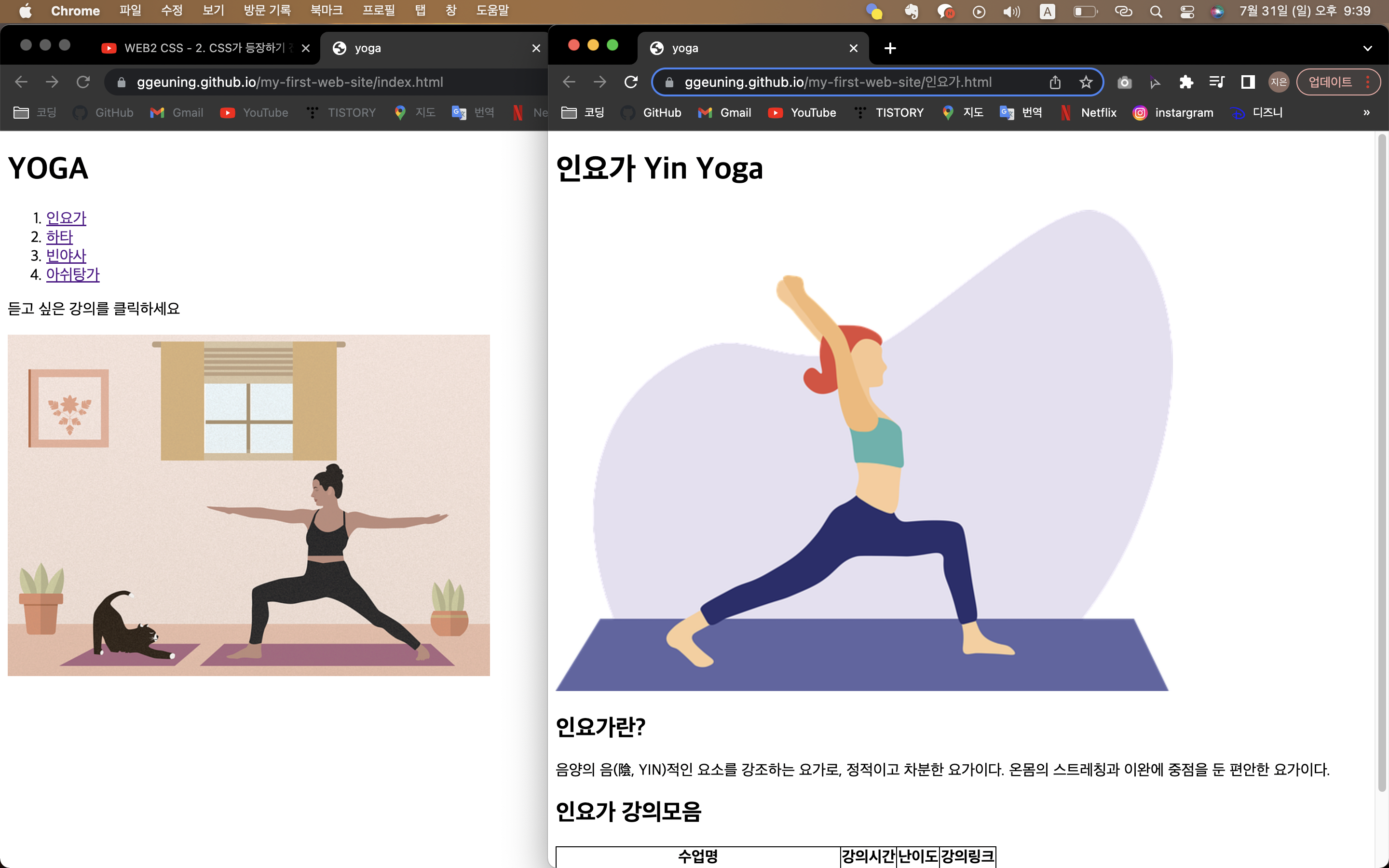The width and height of the screenshot is (1389, 868).
Task: Click the camera screenshot extension icon
Action: click(x=1124, y=82)
